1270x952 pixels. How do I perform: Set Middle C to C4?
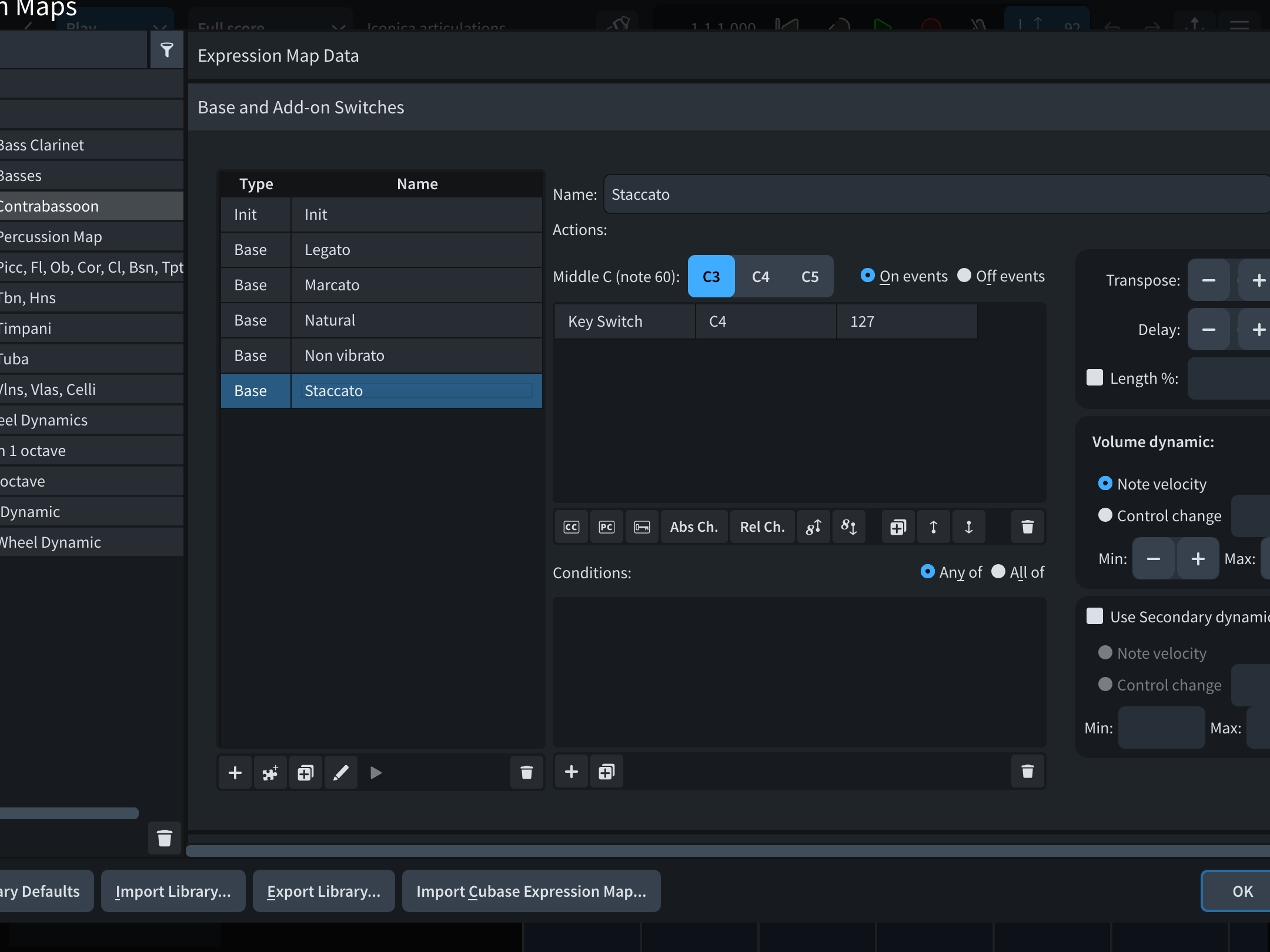tap(760, 277)
